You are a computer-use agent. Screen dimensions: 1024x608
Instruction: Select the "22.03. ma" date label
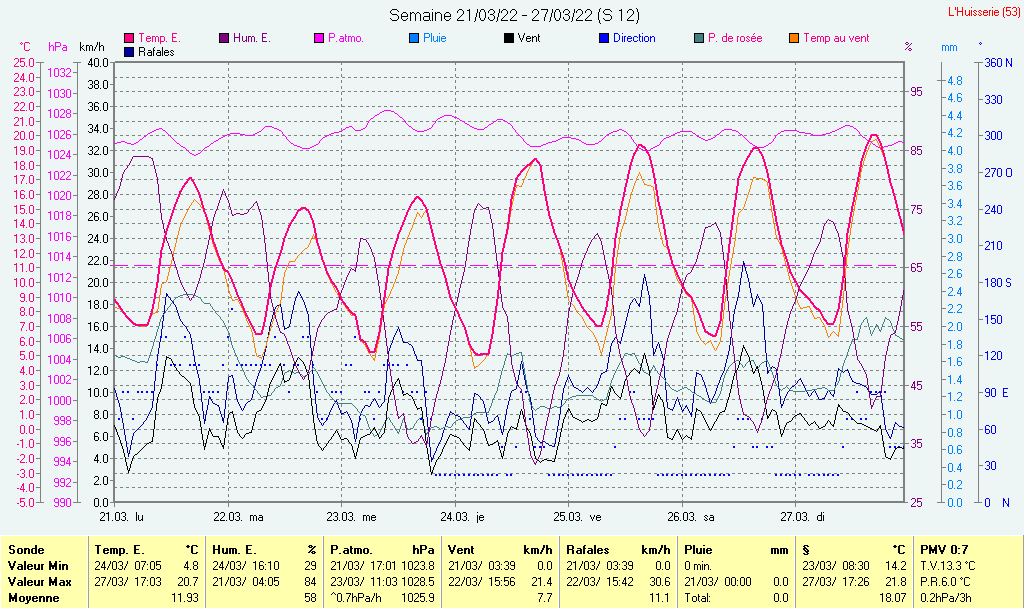[238, 517]
